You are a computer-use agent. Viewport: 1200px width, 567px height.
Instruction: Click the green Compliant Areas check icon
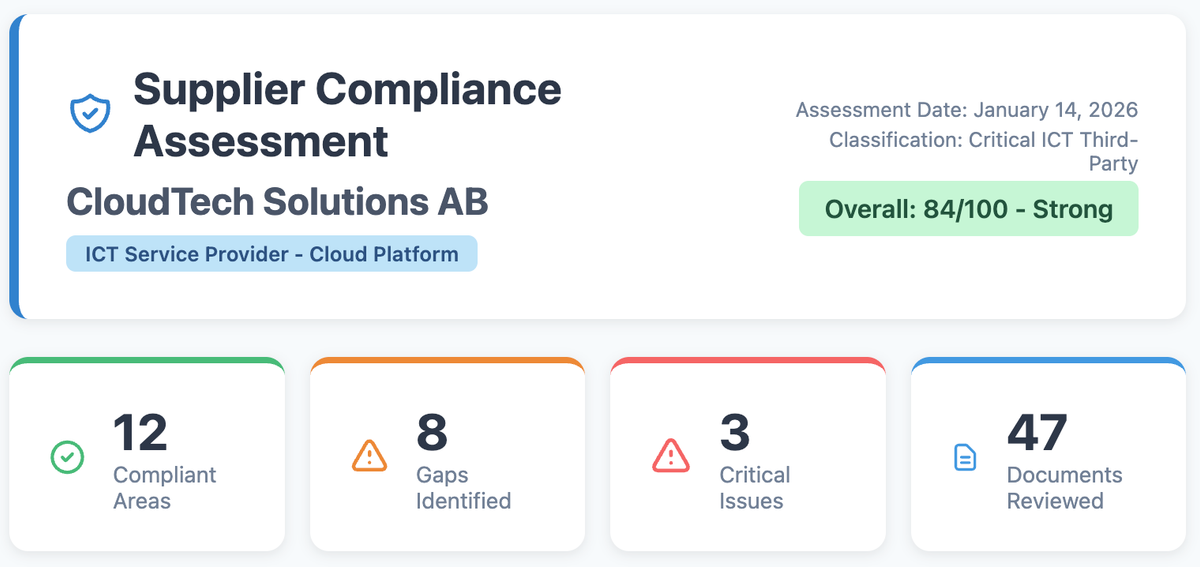(67, 458)
